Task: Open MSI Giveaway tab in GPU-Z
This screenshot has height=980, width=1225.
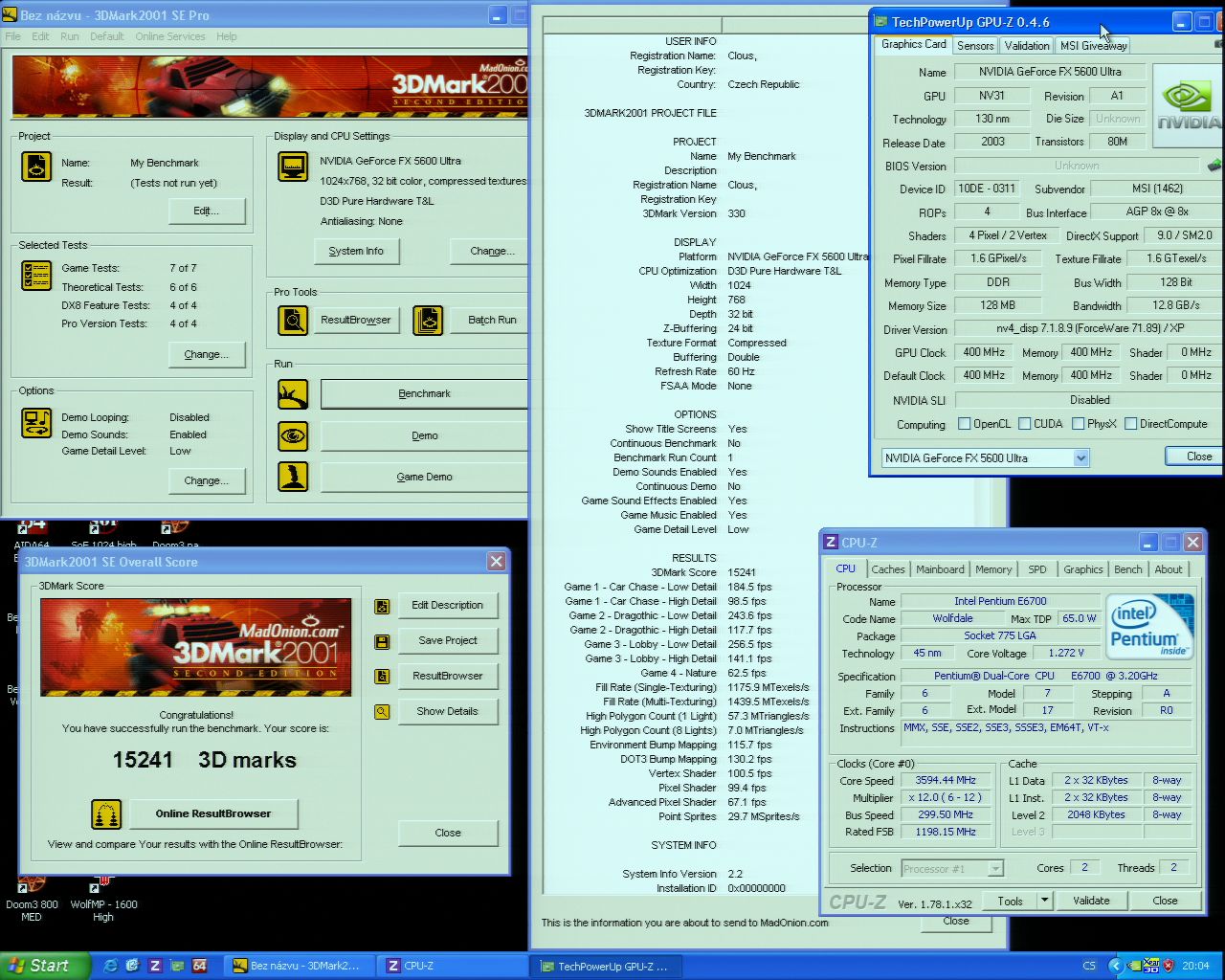Action: pyautogui.click(x=1093, y=46)
